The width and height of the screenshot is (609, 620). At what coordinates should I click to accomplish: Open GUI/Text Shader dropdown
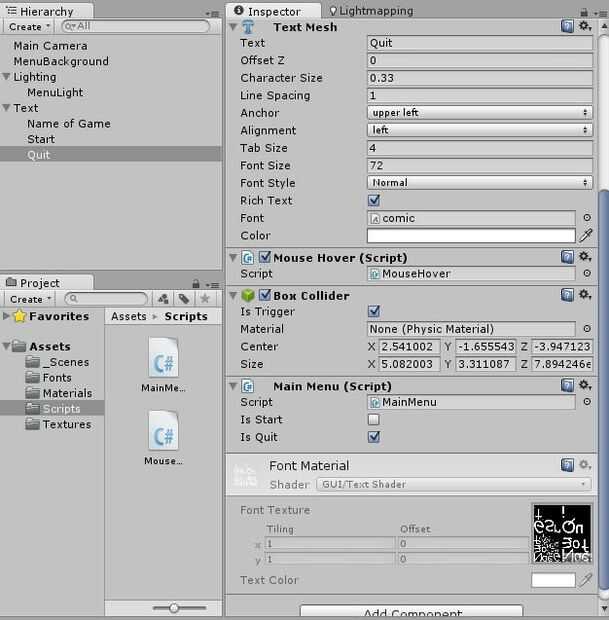[454, 484]
